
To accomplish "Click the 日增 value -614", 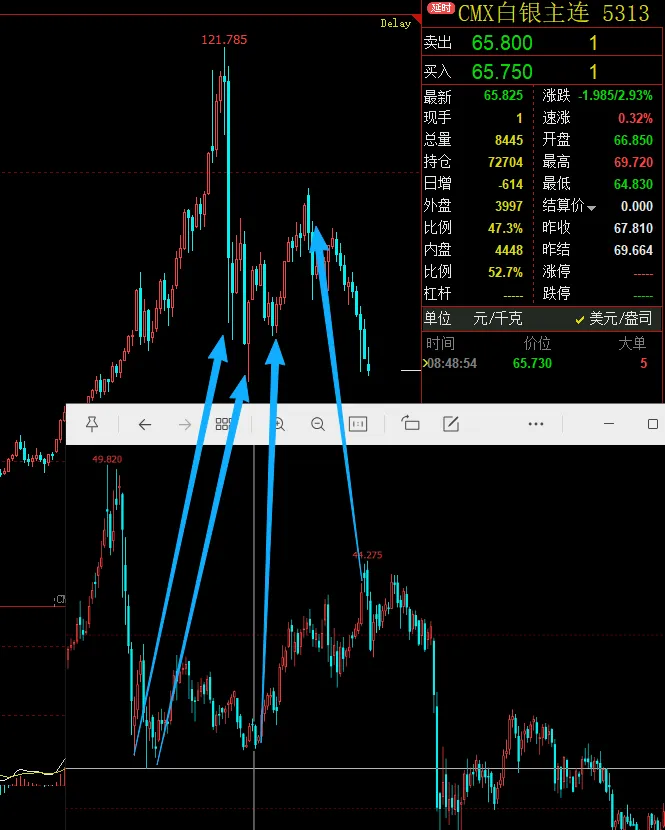I will tap(510, 184).
